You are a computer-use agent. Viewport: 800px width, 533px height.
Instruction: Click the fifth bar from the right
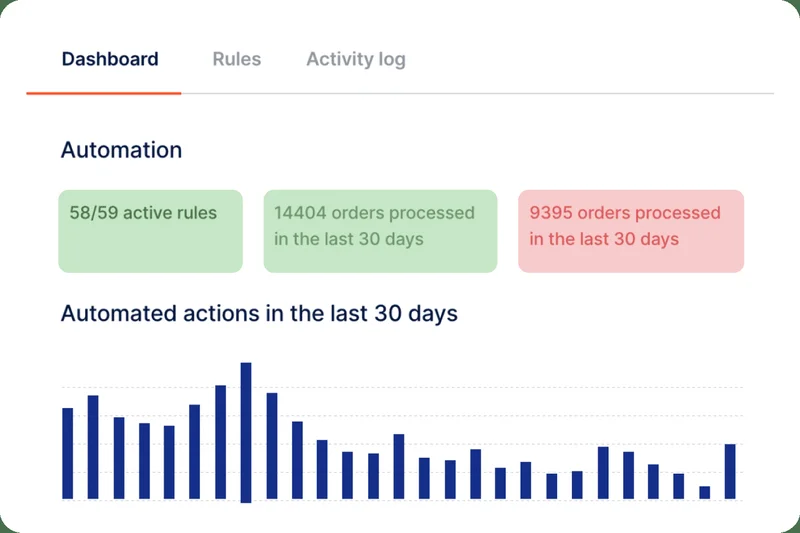[x=628, y=475]
